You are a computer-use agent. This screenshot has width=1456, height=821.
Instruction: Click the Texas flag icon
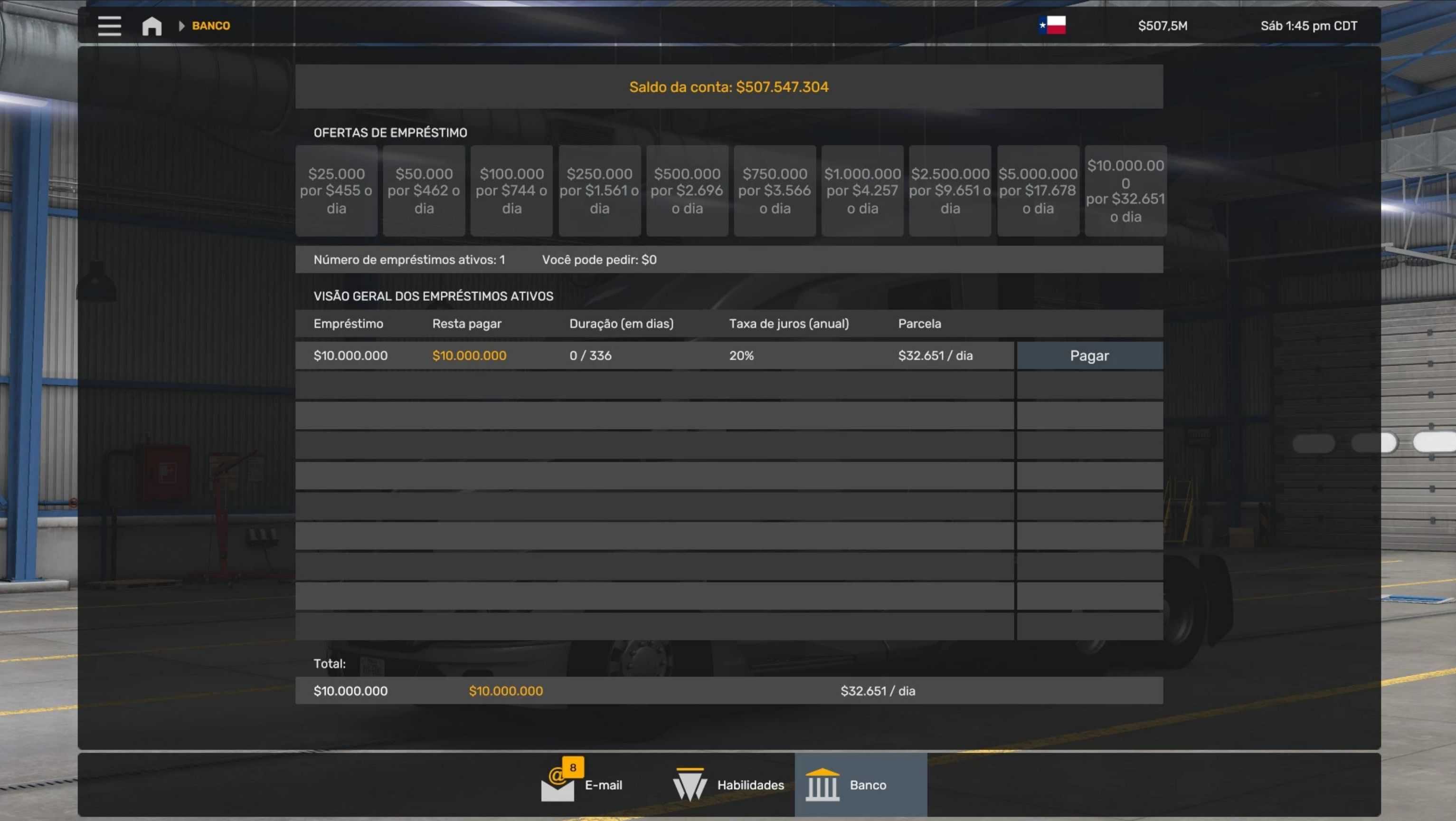[1052, 25]
